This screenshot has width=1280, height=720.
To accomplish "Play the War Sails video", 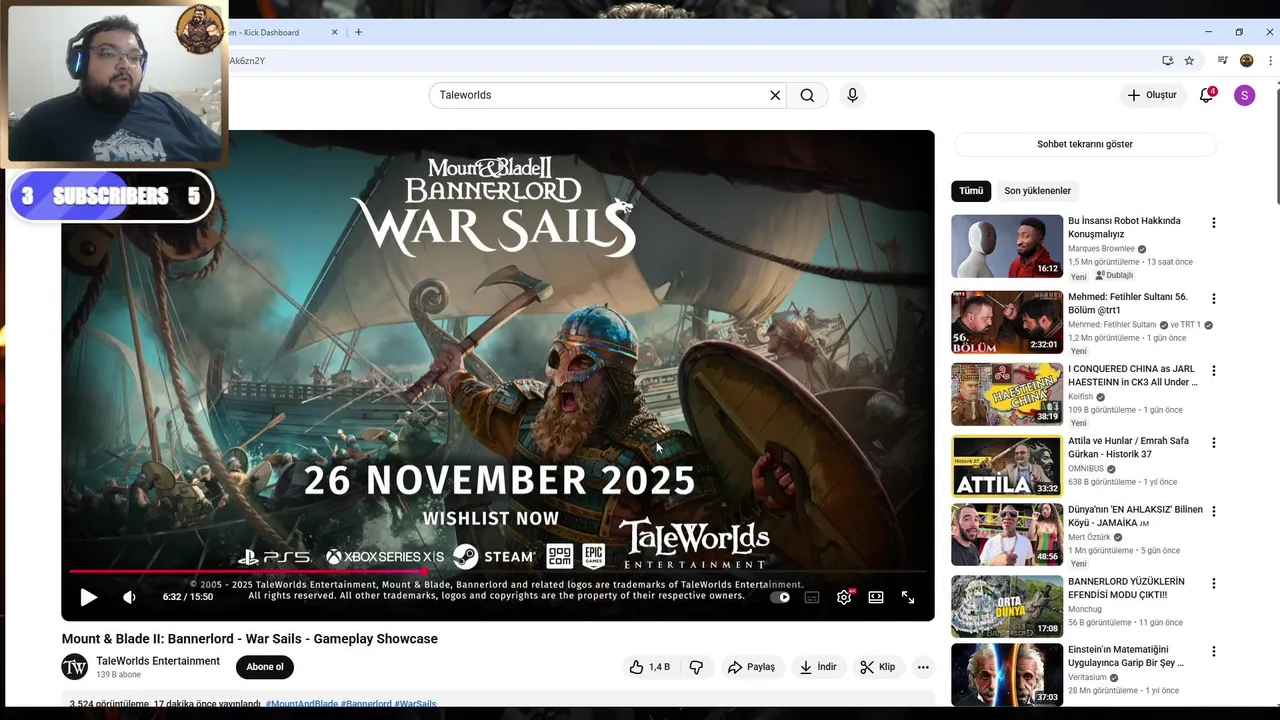I will coord(88,597).
